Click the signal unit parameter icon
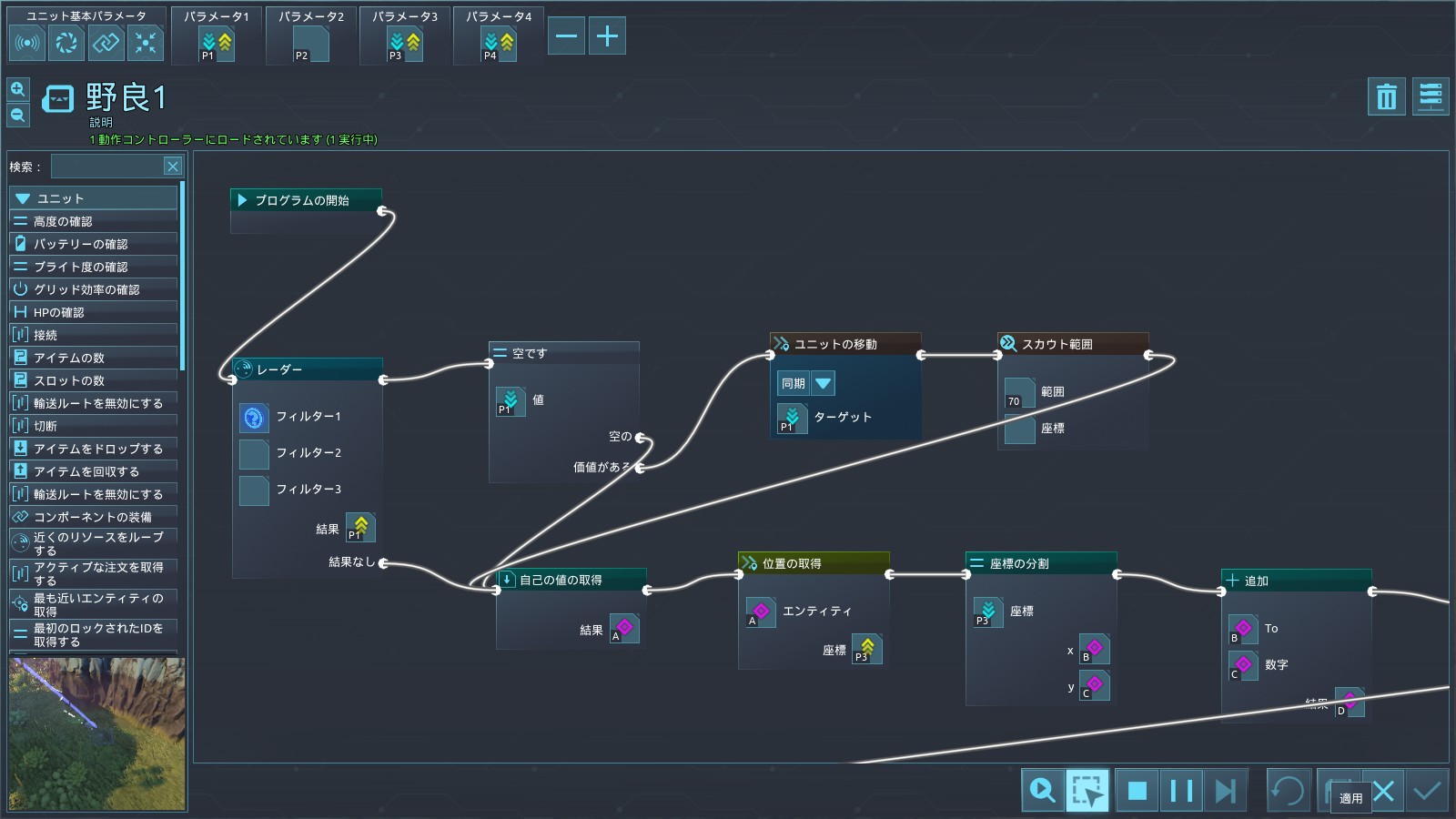The image size is (1456, 819). tap(28, 43)
